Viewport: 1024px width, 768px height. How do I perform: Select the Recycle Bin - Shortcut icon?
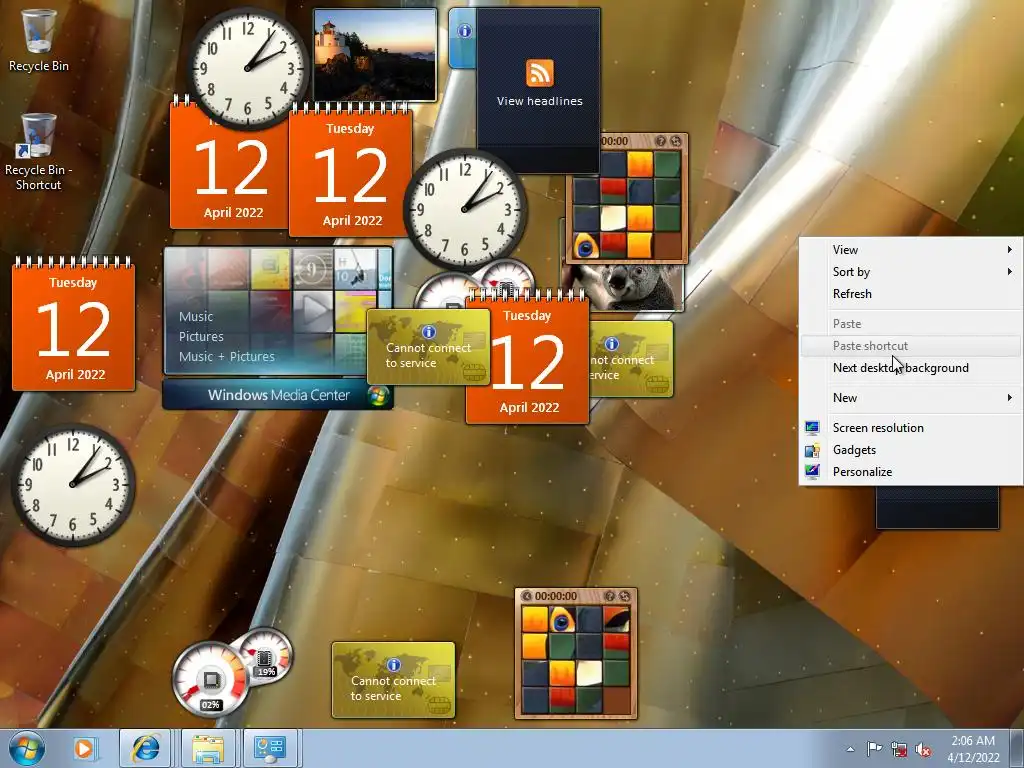pos(38,152)
